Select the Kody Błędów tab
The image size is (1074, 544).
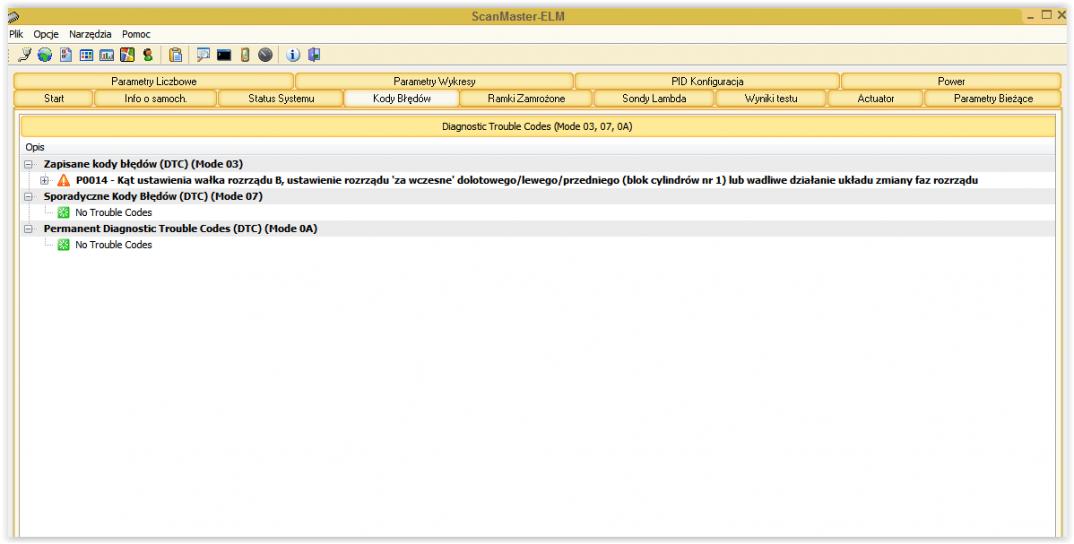[x=402, y=99]
